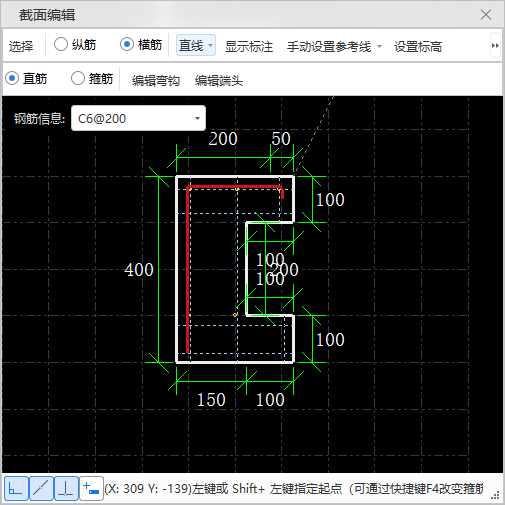This screenshot has height=505, width=505.
Task: Toggle the orthogonal snap icon
Action: [x=16, y=488]
